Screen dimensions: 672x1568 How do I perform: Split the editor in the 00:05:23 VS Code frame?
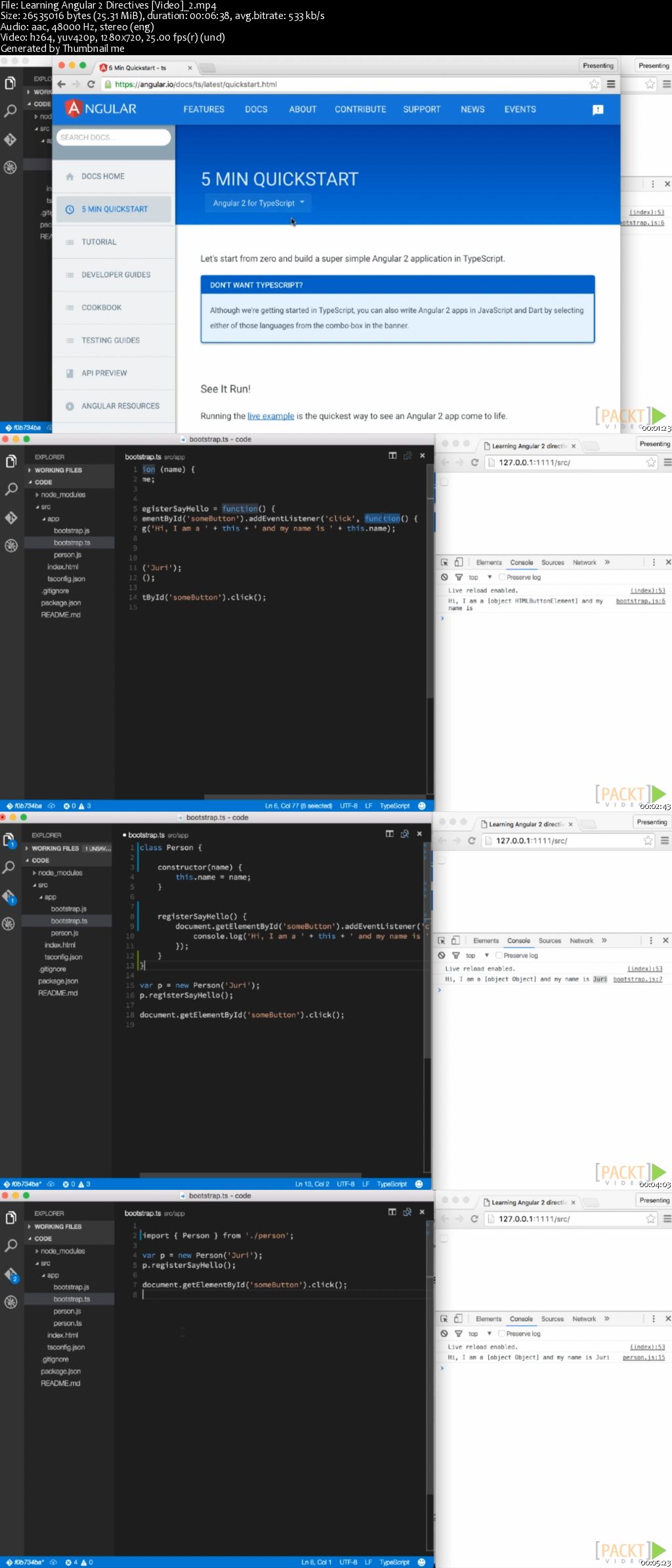(x=392, y=1212)
